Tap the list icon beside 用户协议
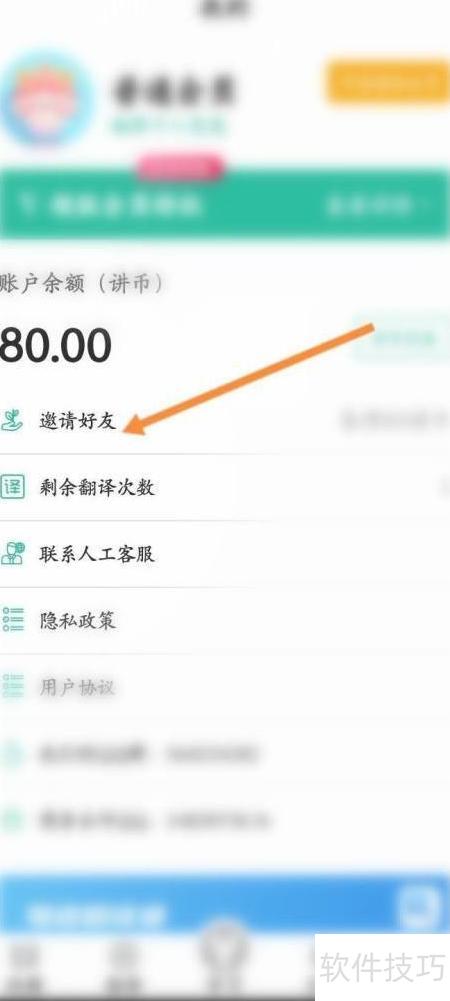This screenshot has width=450, height=1001. coord(12,686)
